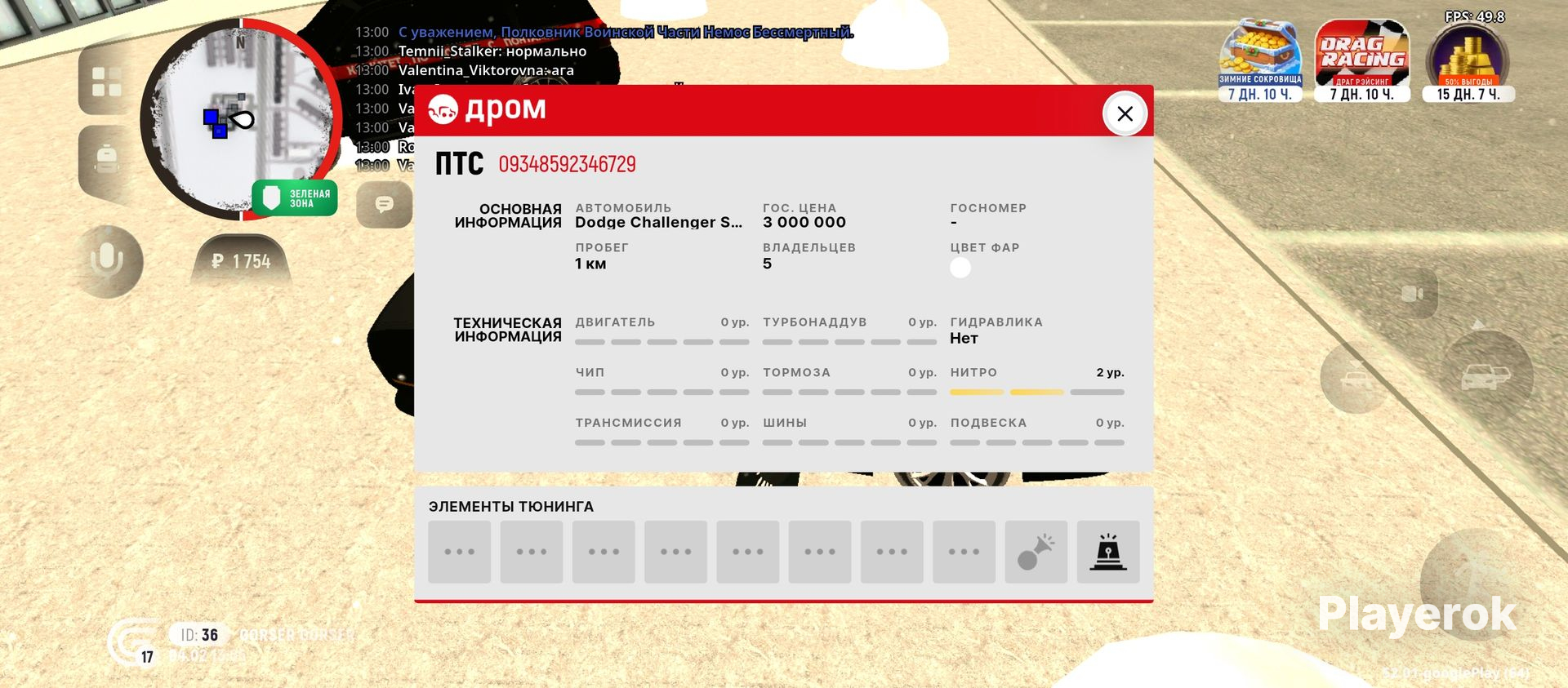Click the Двигатель level bar
The image size is (1568, 688).
(x=662, y=342)
